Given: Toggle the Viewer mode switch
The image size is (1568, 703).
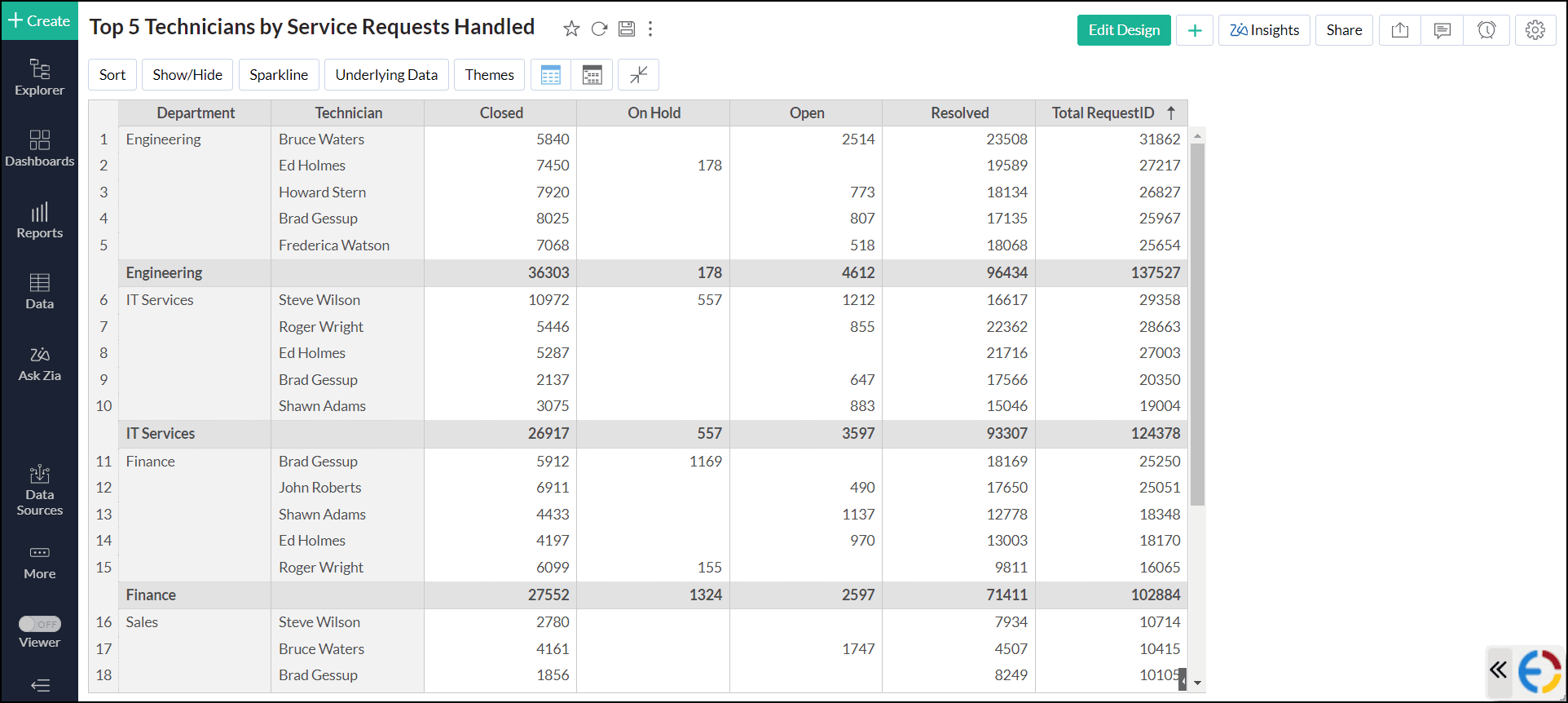Looking at the screenshot, I should (40, 624).
